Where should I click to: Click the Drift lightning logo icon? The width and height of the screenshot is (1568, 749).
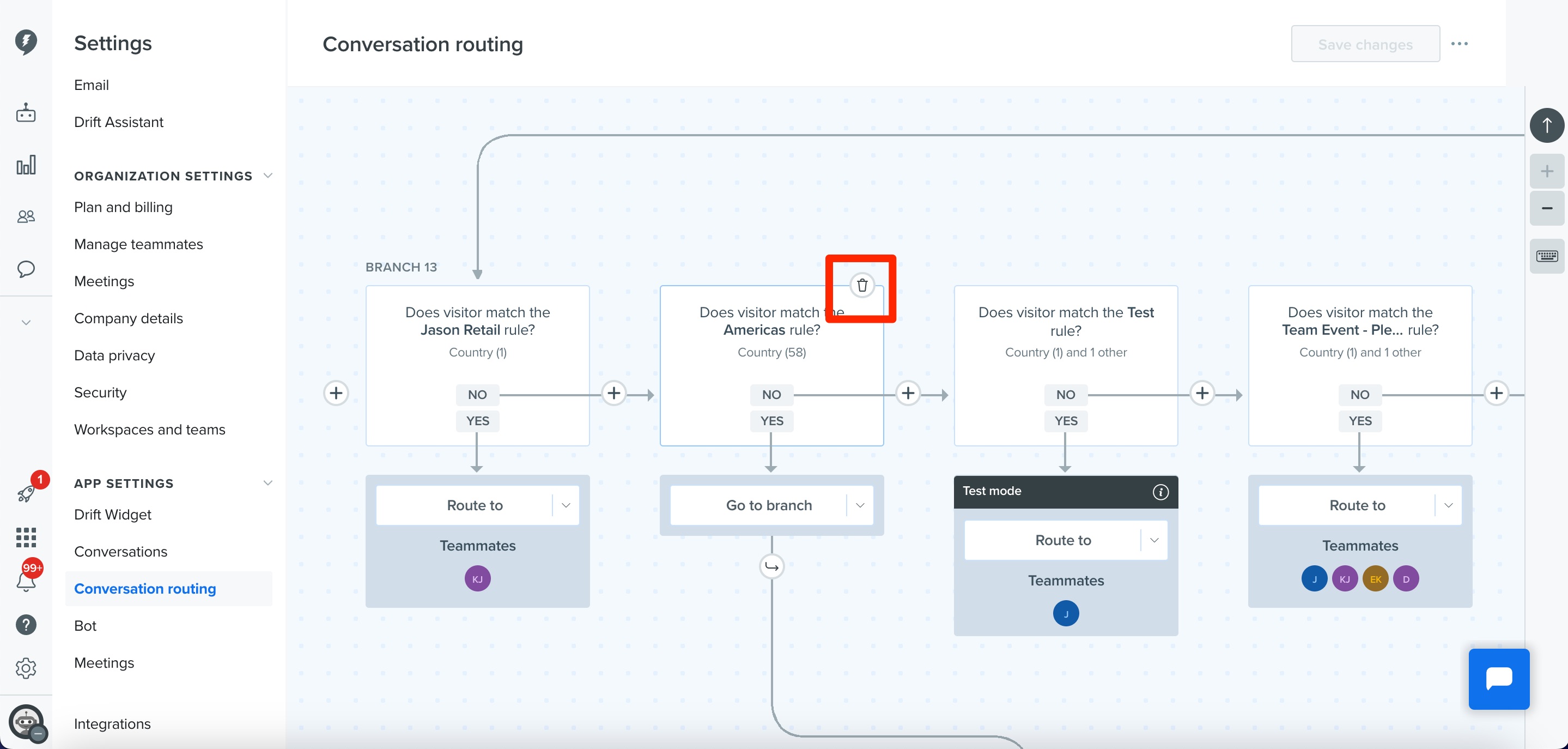point(26,41)
